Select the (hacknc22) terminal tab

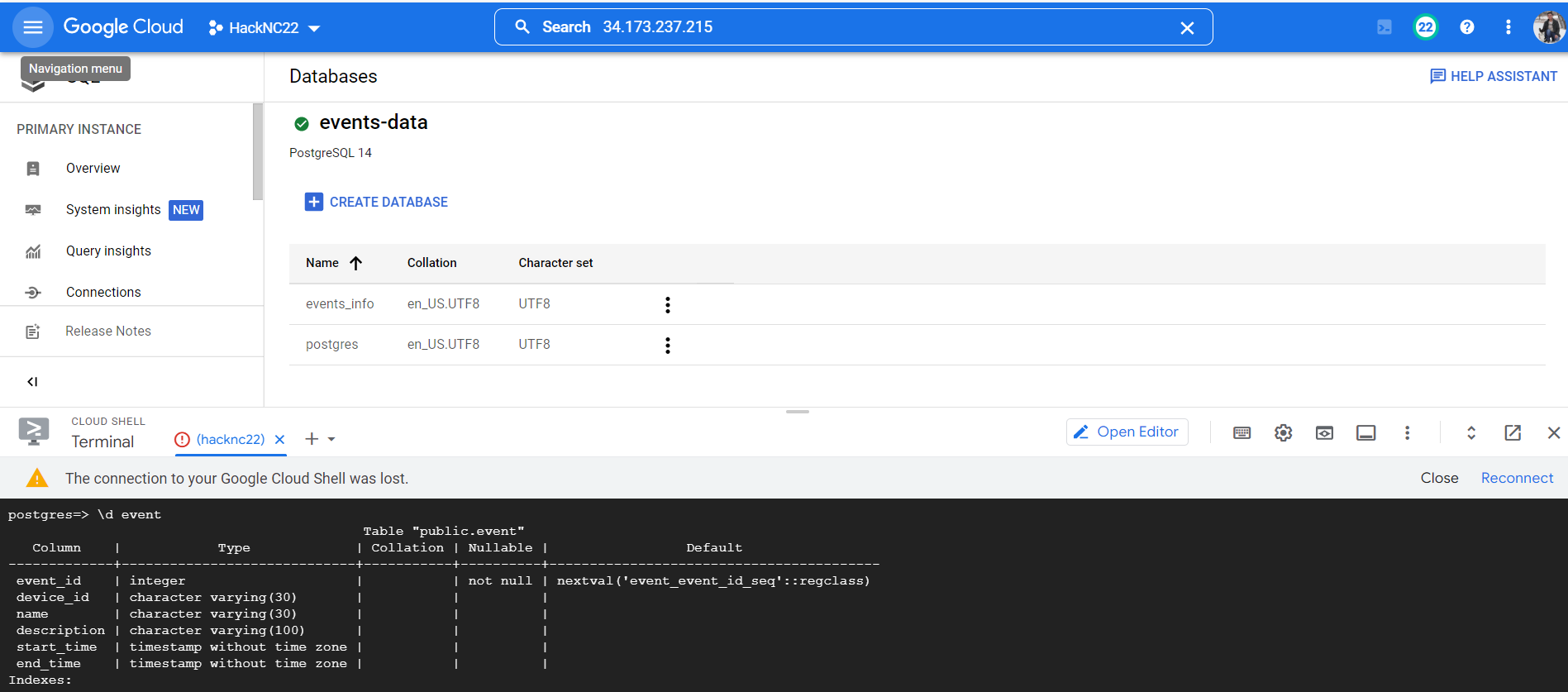(230, 439)
